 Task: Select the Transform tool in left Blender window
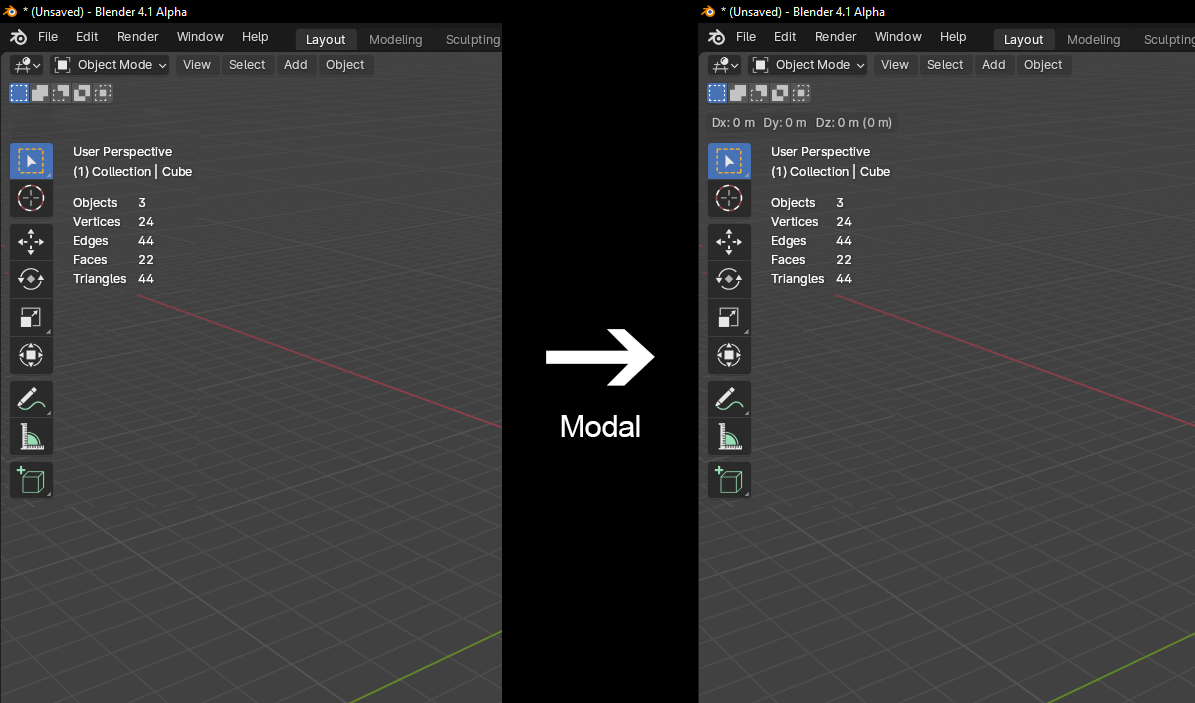(31, 355)
